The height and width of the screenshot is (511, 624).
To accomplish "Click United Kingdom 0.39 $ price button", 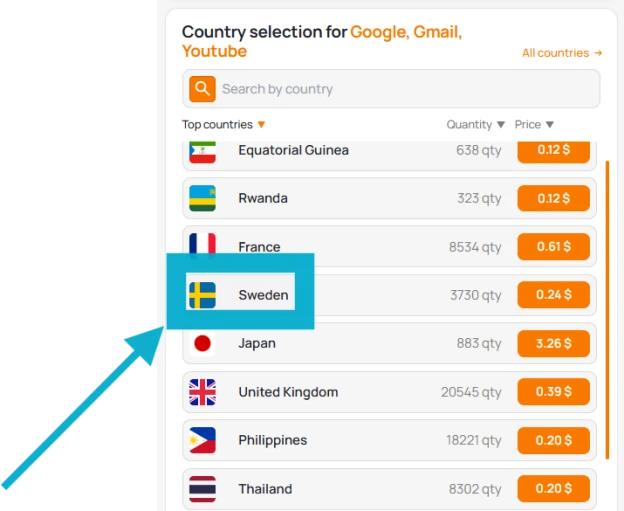I will pos(553,392).
